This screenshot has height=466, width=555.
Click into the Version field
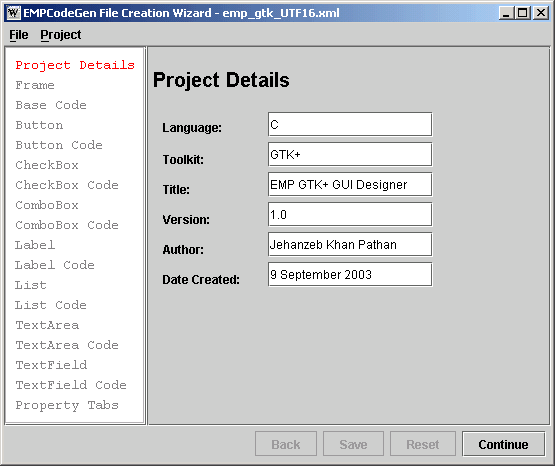pyautogui.click(x=350, y=214)
